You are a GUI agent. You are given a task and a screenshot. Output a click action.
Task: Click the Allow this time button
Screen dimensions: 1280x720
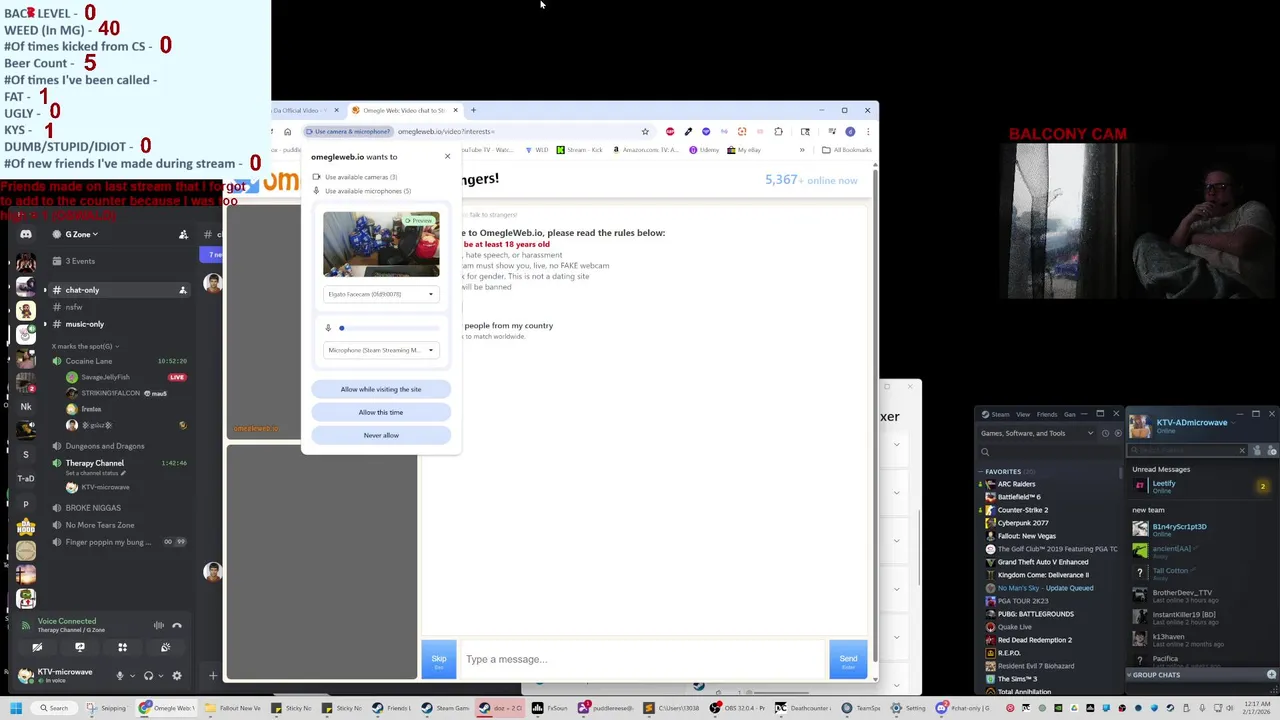point(381,412)
